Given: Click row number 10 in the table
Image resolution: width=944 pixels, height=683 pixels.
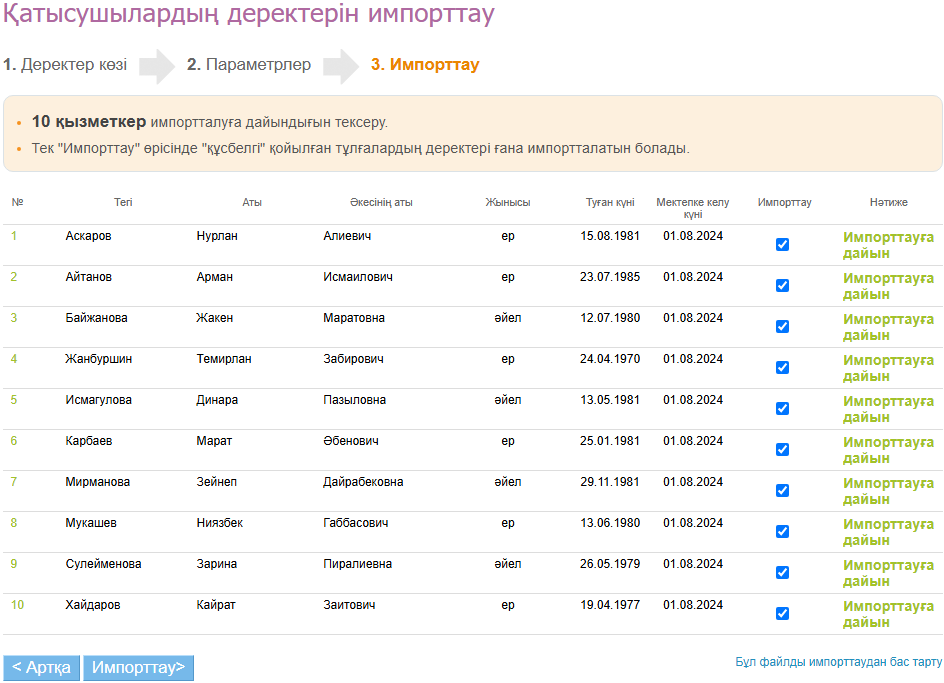Looking at the screenshot, I should pos(17,605).
